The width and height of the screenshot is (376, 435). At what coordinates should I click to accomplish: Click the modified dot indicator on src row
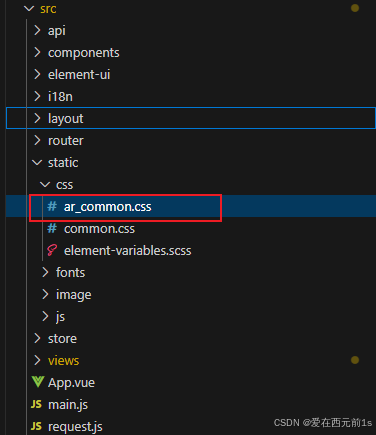[x=355, y=8]
